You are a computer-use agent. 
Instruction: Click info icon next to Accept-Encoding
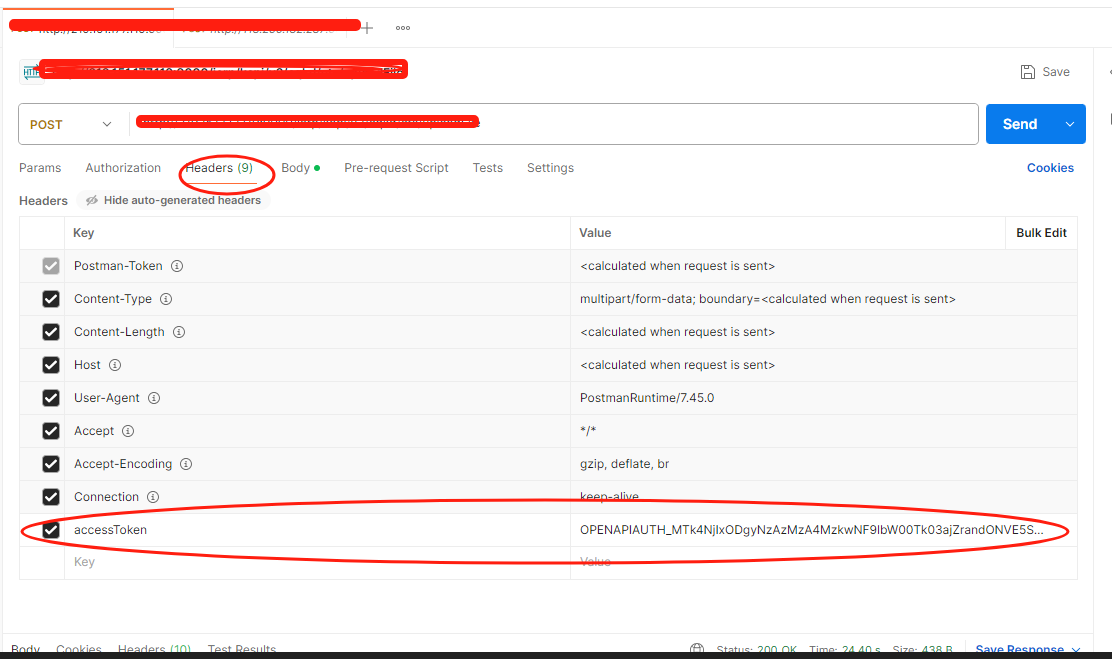click(186, 464)
